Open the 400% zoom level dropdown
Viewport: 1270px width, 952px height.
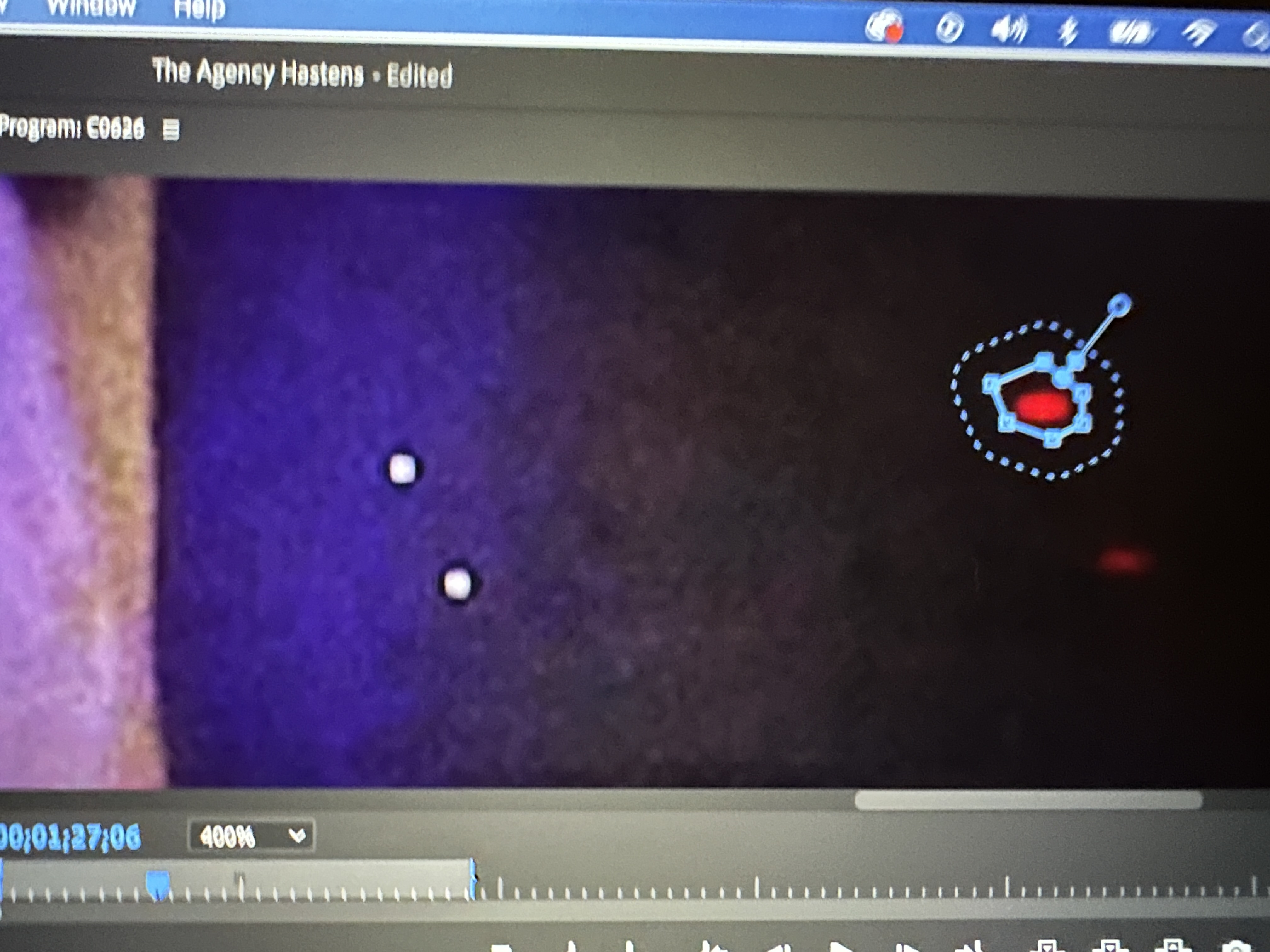coord(251,836)
